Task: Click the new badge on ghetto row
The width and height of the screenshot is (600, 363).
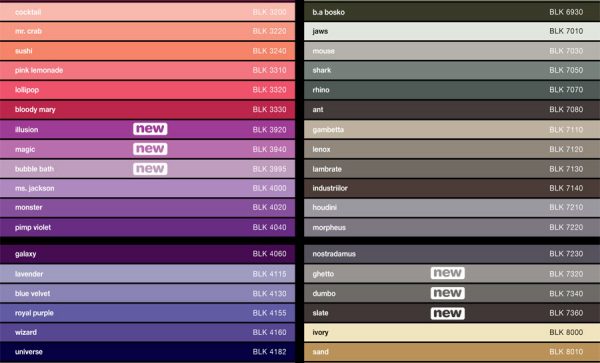Action: pos(447,273)
